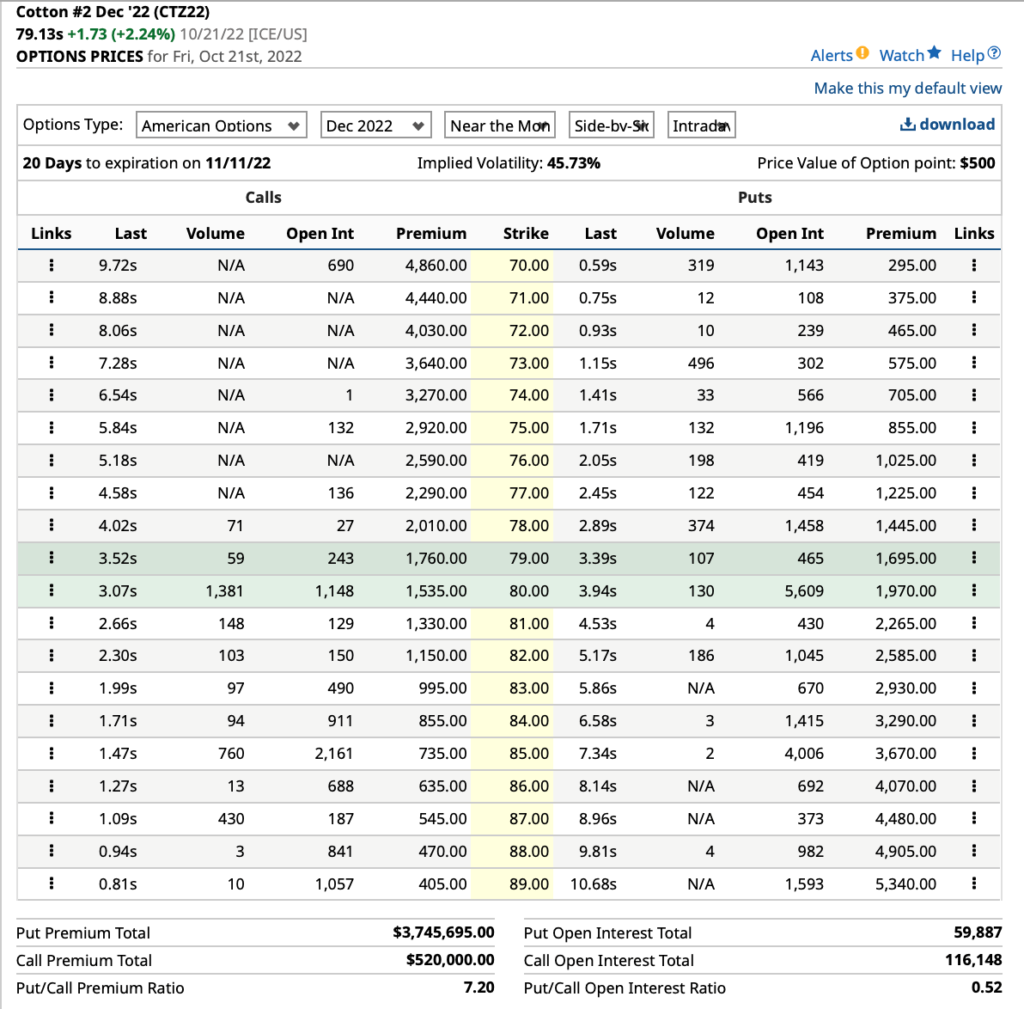Open calls links menu for strike 80.00
The width and height of the screenshot is (1024, 1009).
click(52, 591)
